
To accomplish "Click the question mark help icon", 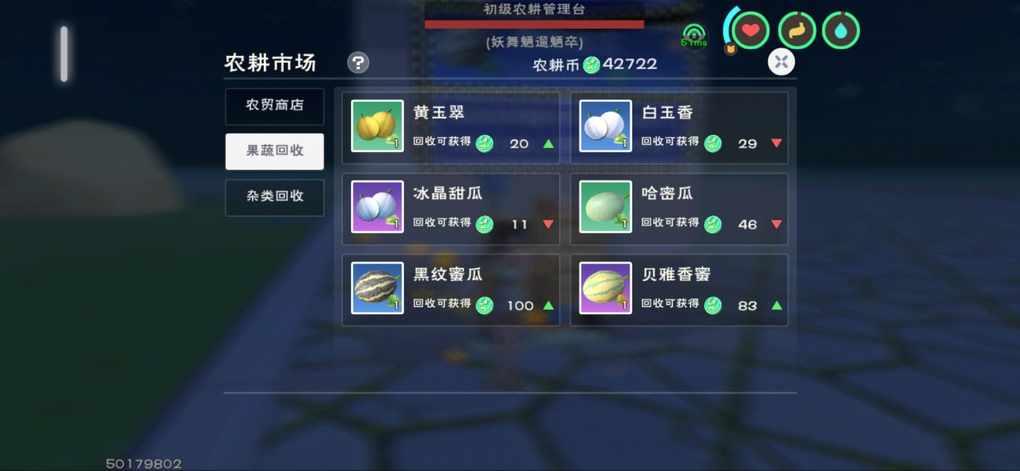I will [x=358, y=63].
